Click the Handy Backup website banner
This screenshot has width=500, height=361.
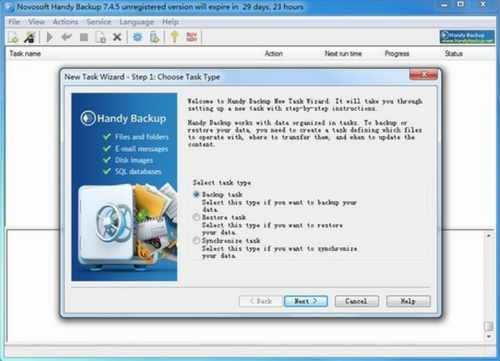pos(467,37)
